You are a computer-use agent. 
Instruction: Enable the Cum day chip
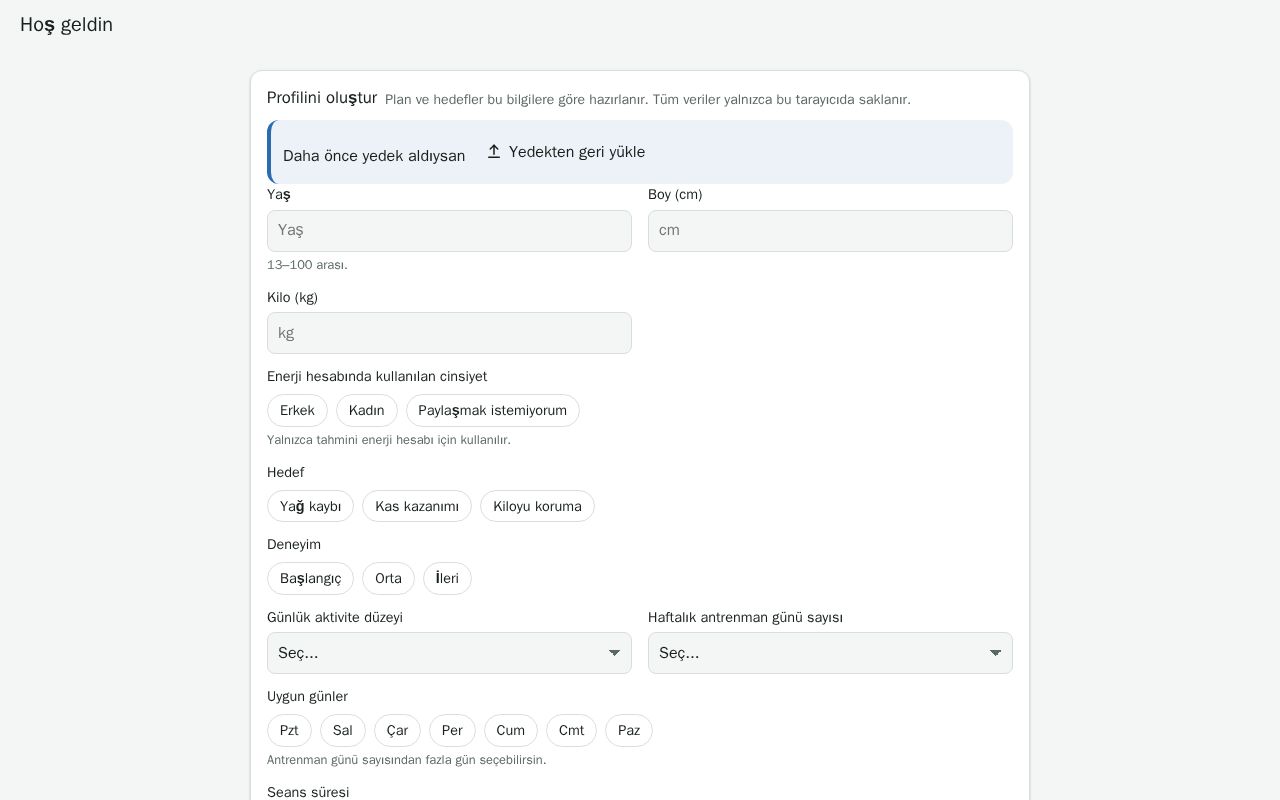coord(510,731)
